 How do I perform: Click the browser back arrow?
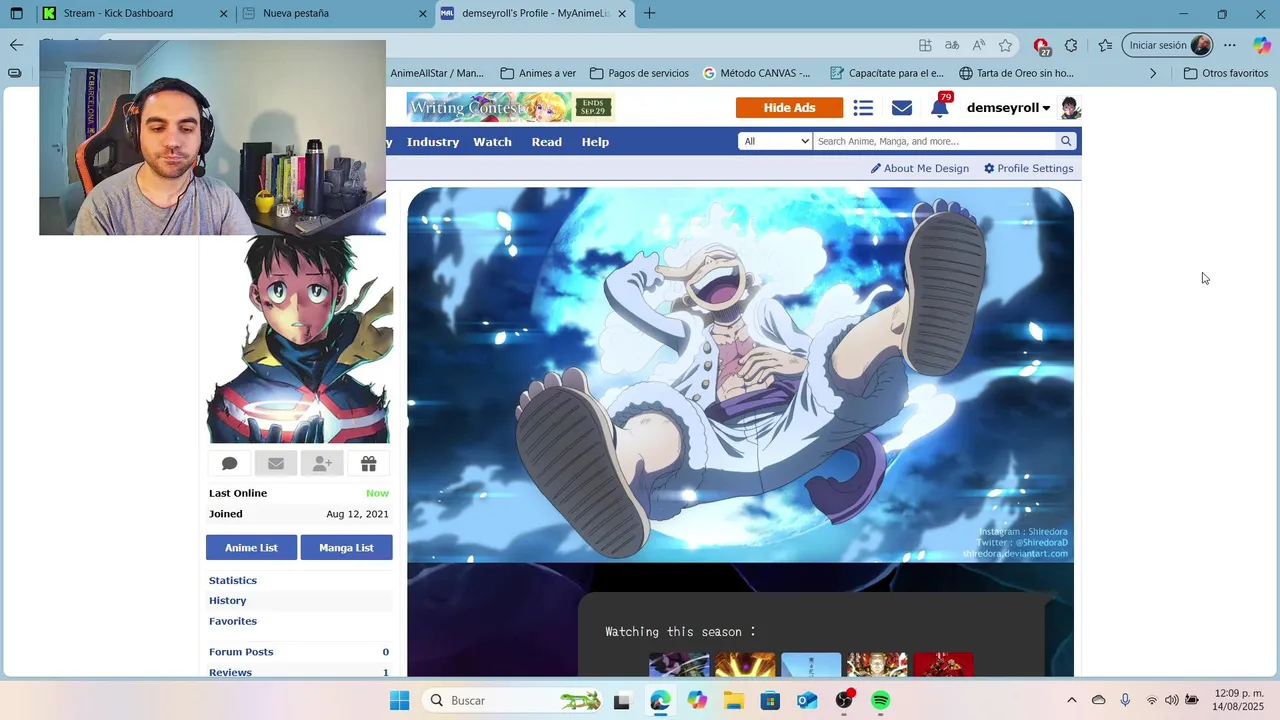16,45
